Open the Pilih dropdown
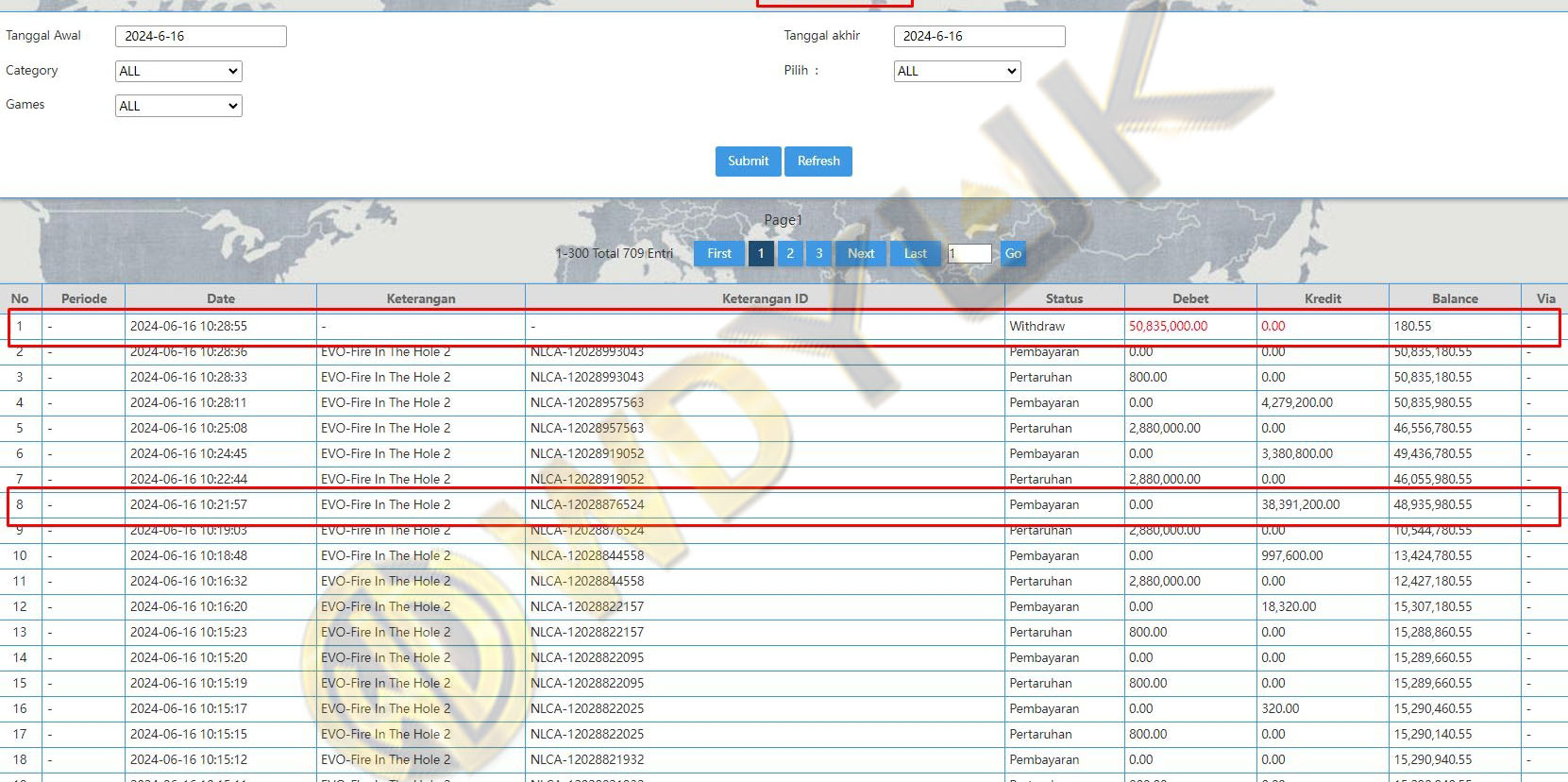Screen dimensions: 1568x782 coord(957,71)
